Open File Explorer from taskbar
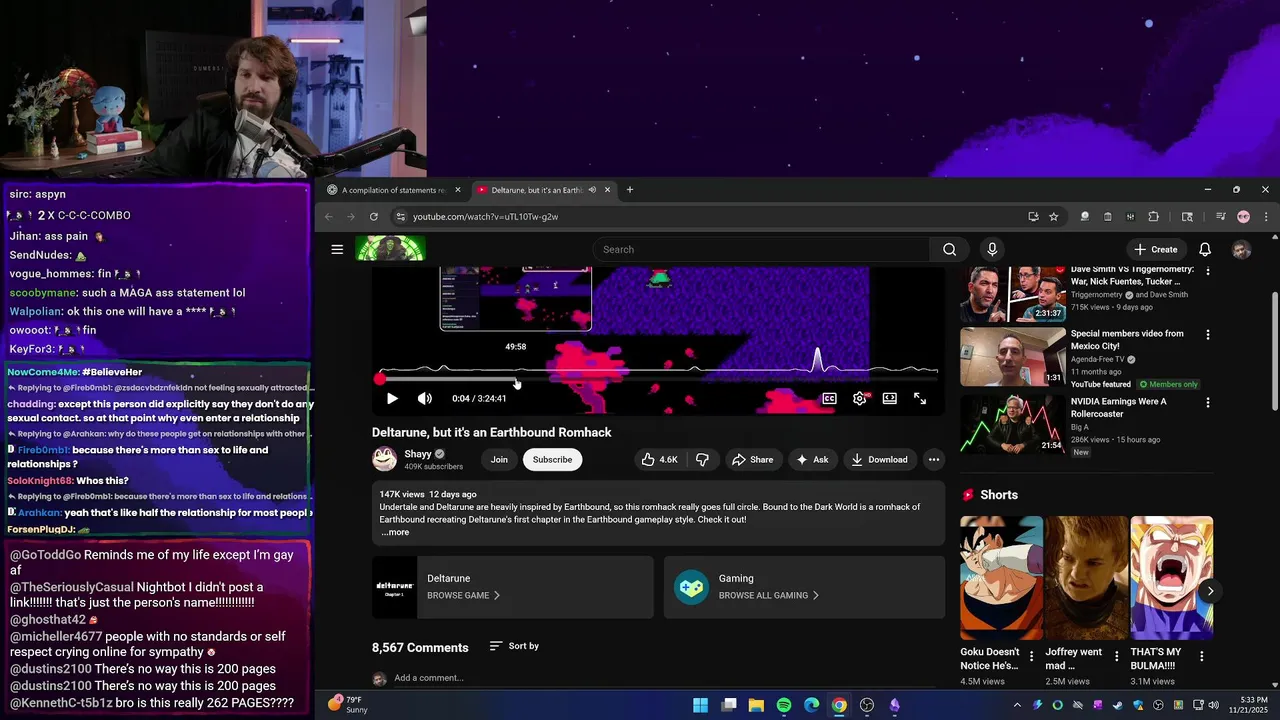This screenshot has width=1280, height=720. pos(756,705)
